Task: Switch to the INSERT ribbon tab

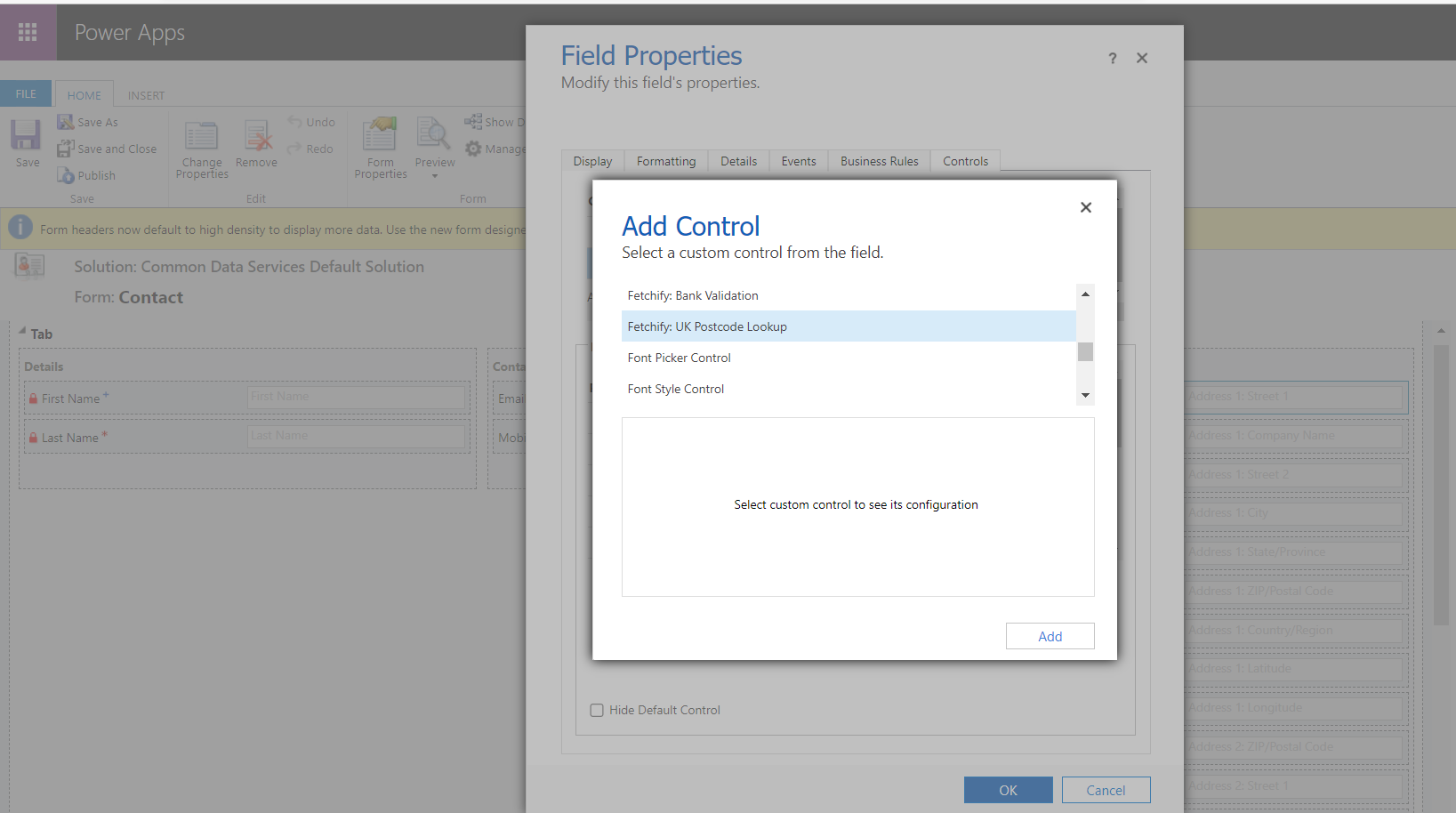Action: coord(146,95)
